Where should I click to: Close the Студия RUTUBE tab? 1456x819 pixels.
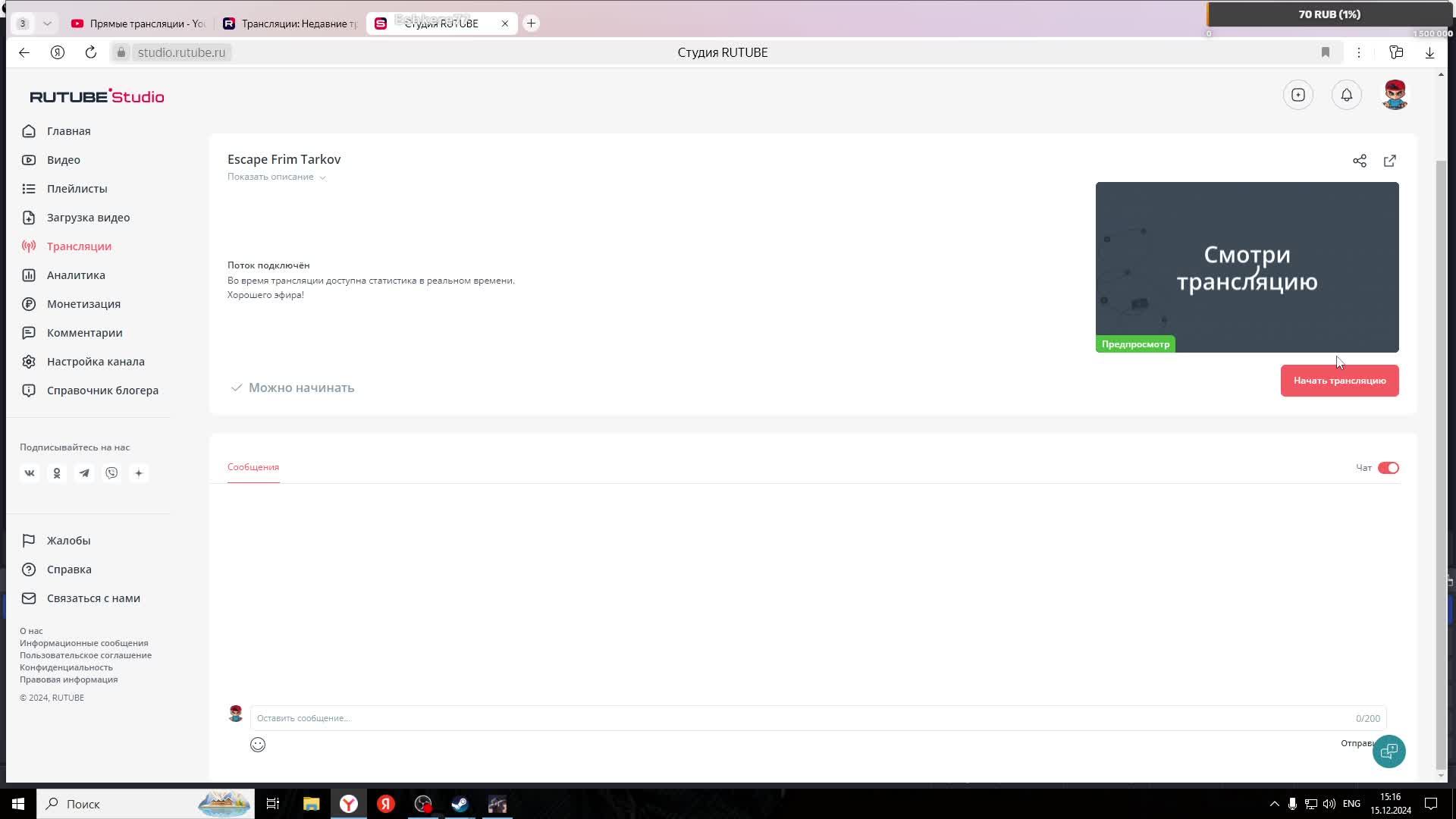(x=505, y=24)
